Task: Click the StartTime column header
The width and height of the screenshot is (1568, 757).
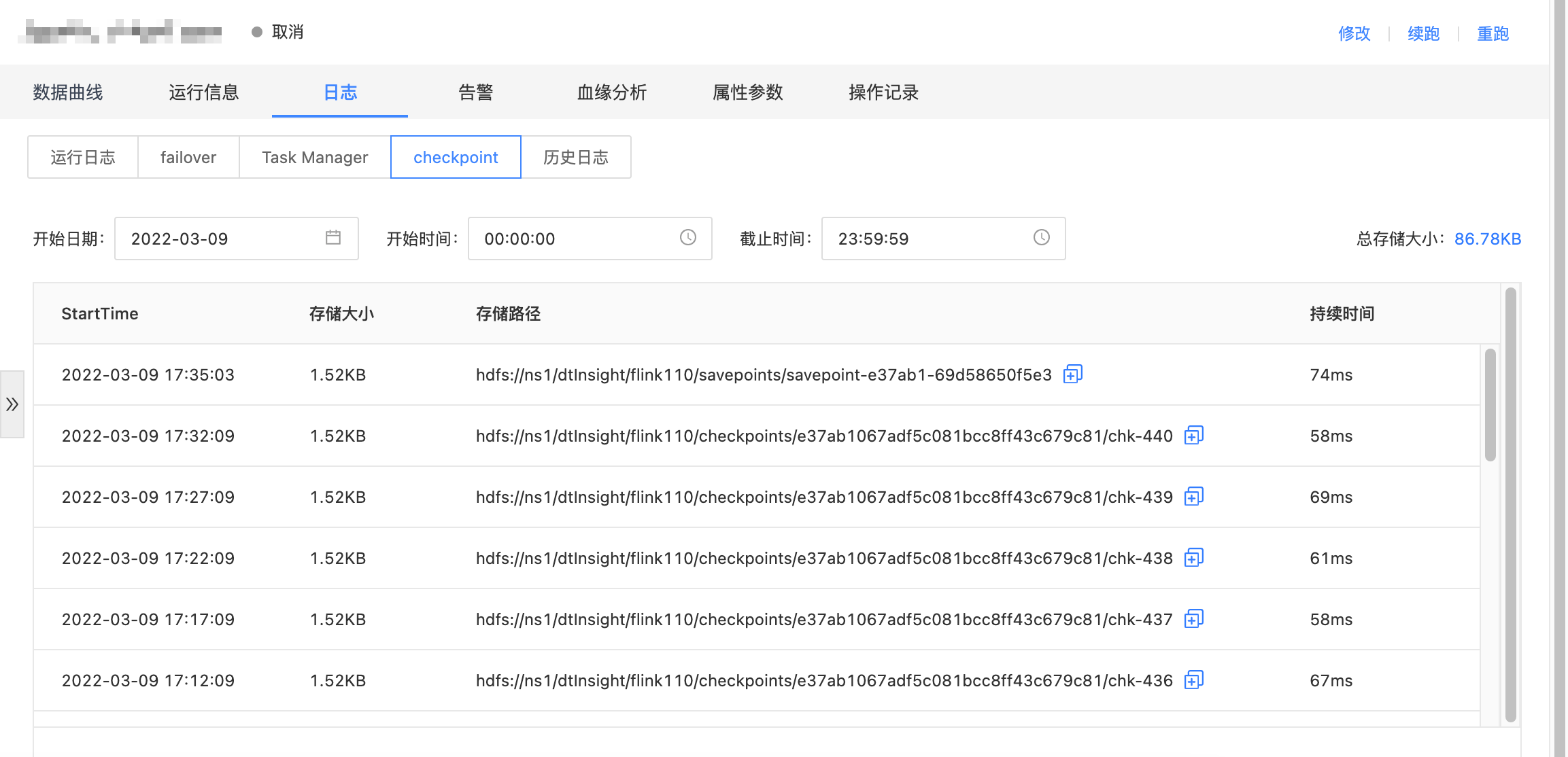Action: [x=100, y=313]
